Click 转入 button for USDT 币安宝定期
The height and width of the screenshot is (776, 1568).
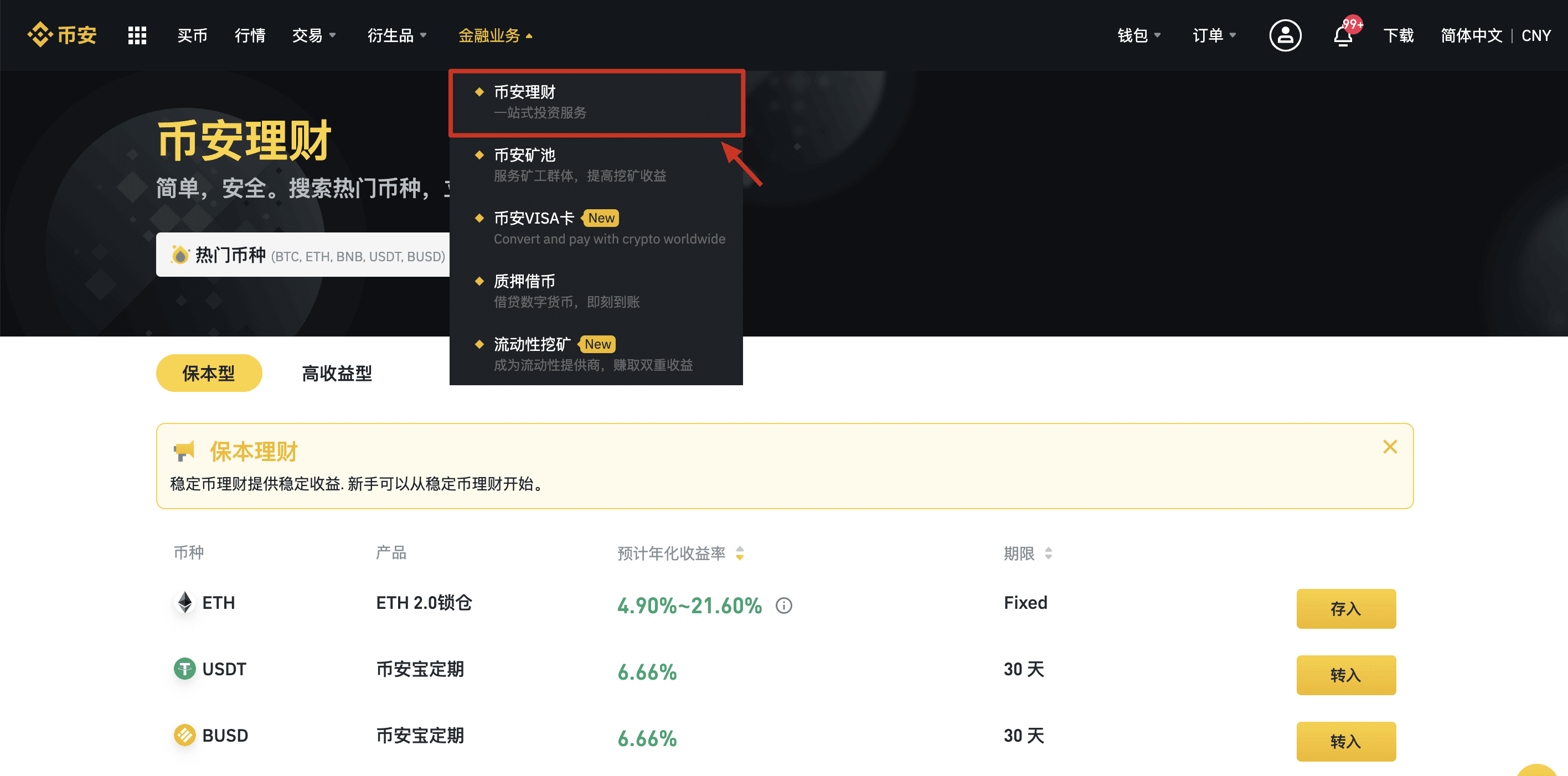[1346, 675]
